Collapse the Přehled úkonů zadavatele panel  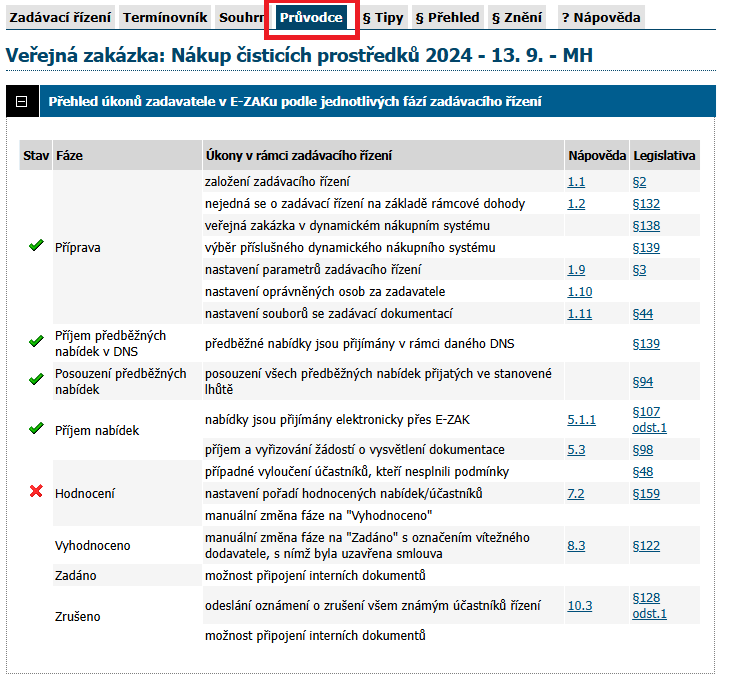21,101
